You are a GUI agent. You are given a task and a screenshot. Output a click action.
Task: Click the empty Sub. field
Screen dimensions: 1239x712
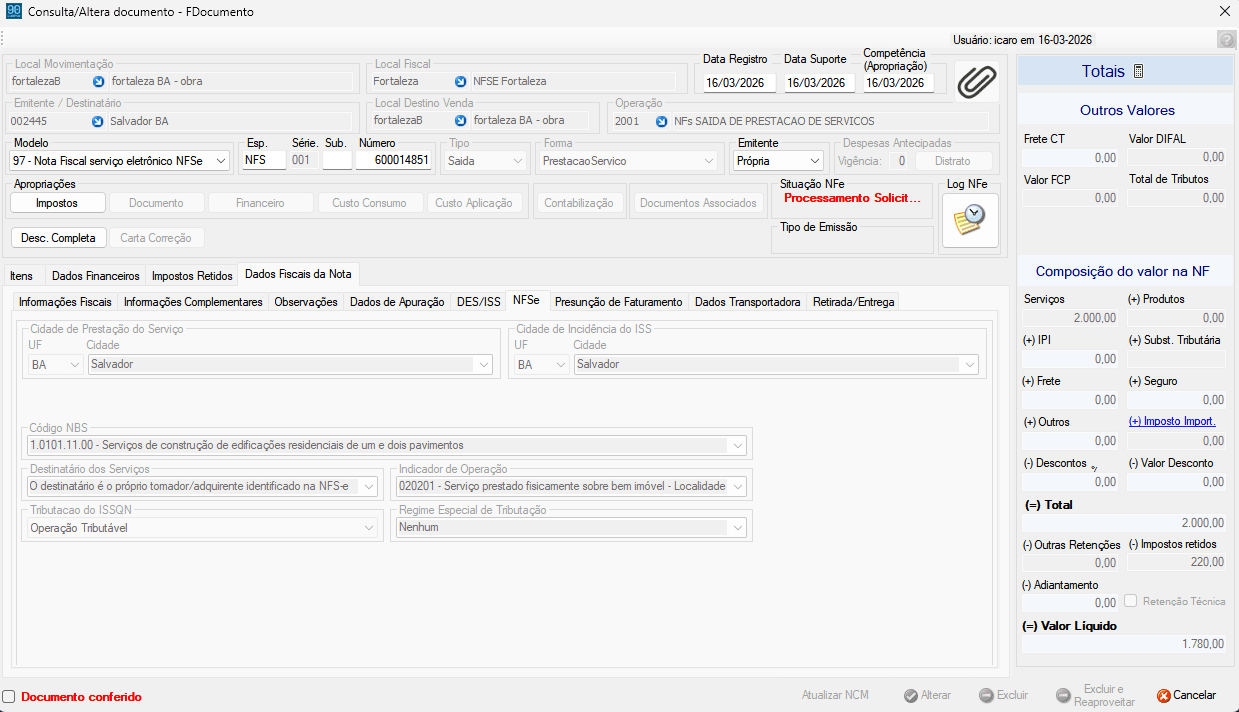point(337,160)
